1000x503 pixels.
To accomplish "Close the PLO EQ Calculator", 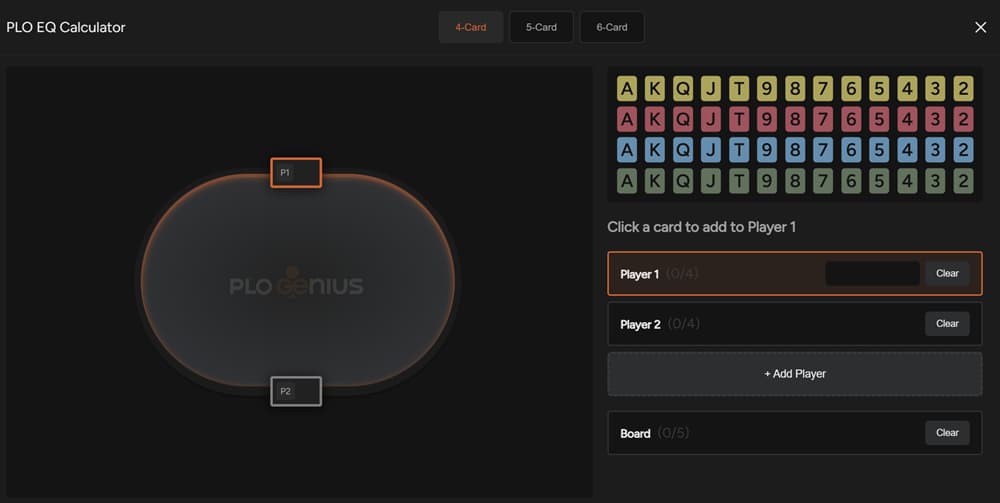I will [981, 27].
